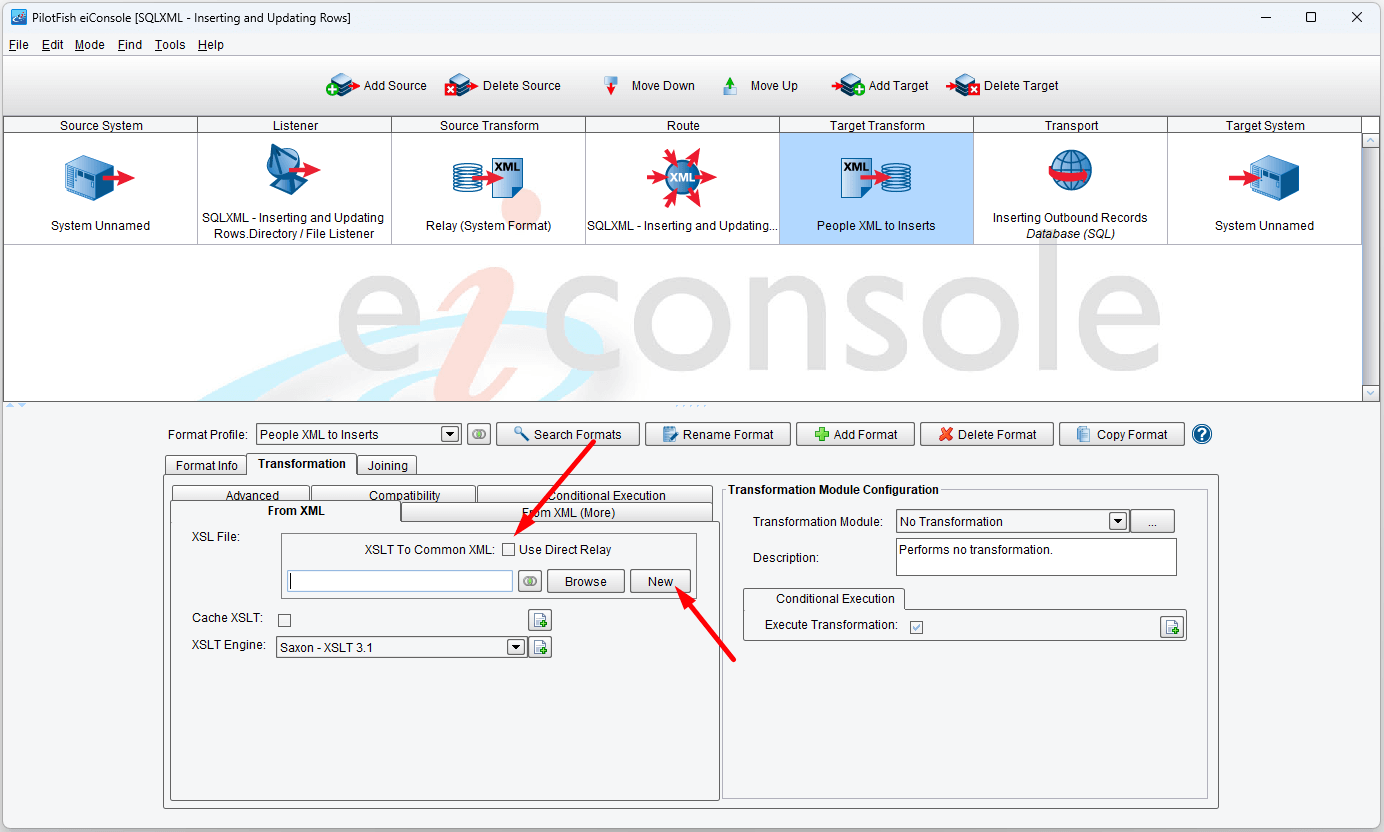Open the Mode menu
Viewport: 1384px width, 832px height.
pyautogui.click(x=89, y=44)
